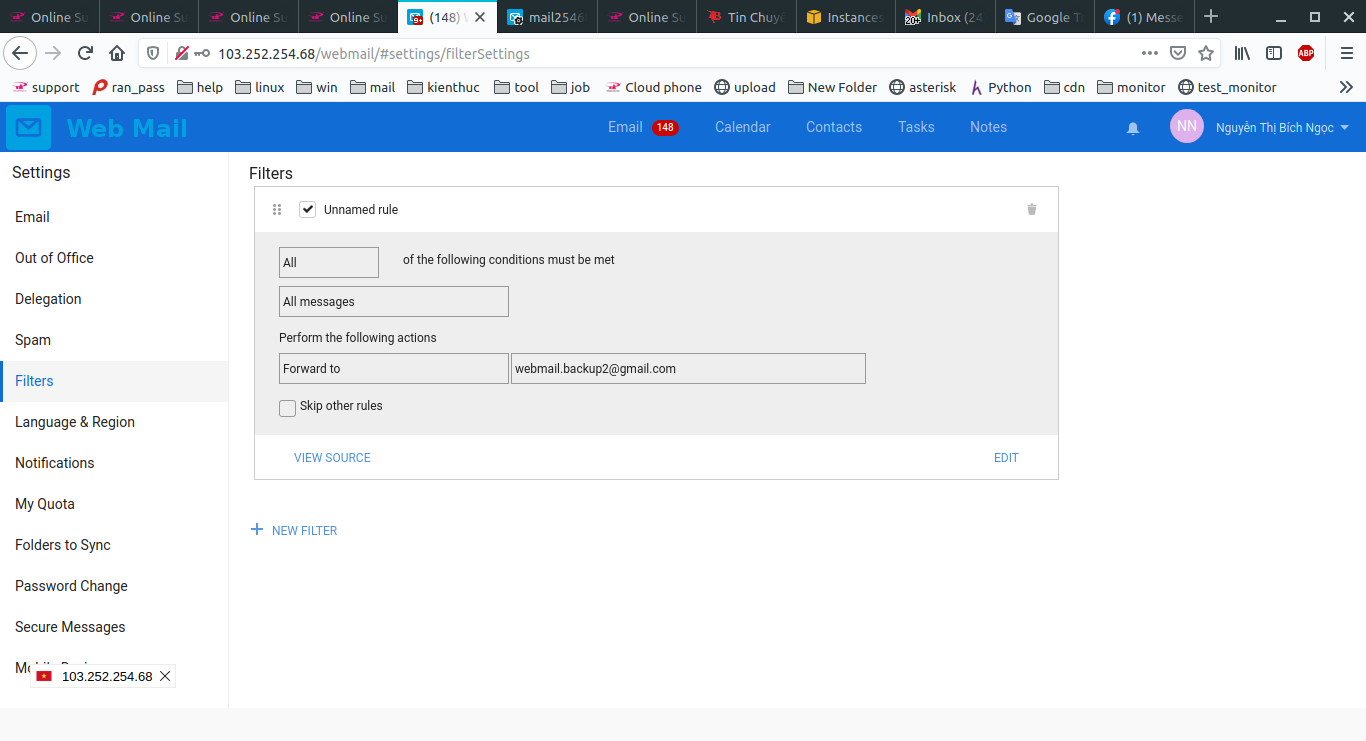Toggle sidebar view icon
The height and width of the screenshot is (741, 1366).
pyautogui.click(x=1274, y=53)
